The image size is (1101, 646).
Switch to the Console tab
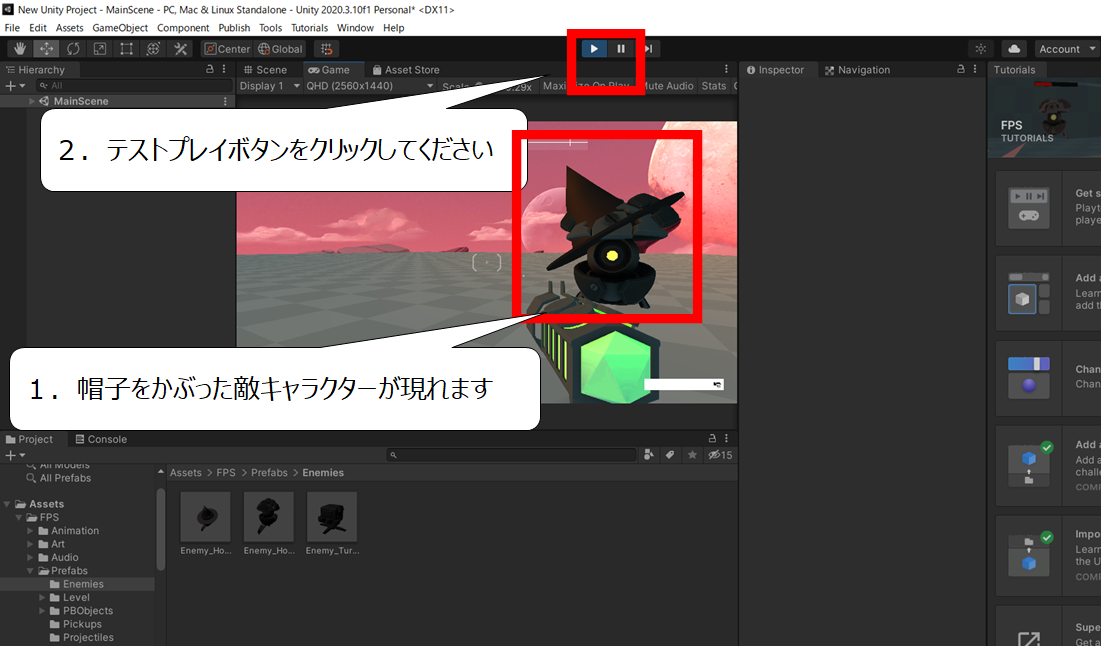click(x=101, y=440)
